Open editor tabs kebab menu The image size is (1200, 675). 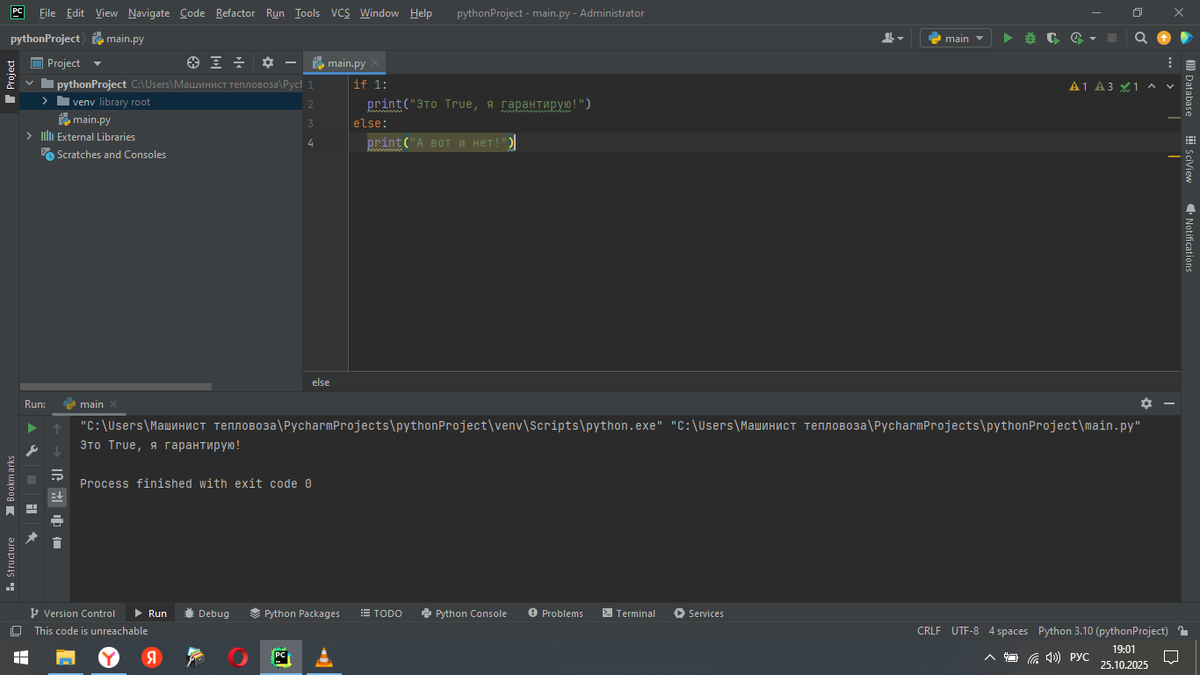coord(1171,63)
